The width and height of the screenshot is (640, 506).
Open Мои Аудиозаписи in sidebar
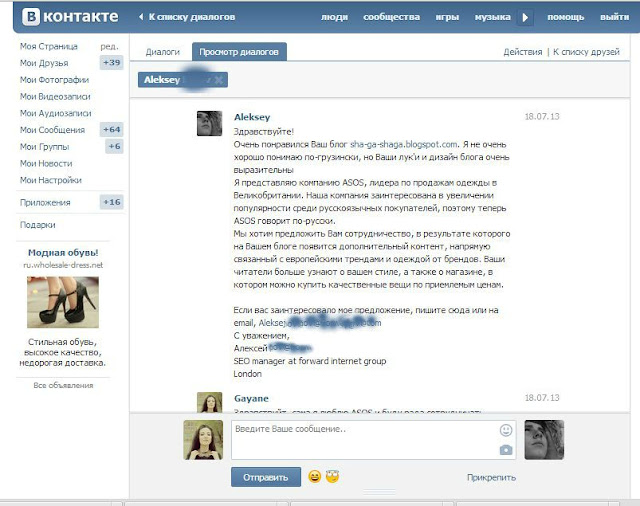[x=56, y=113]
